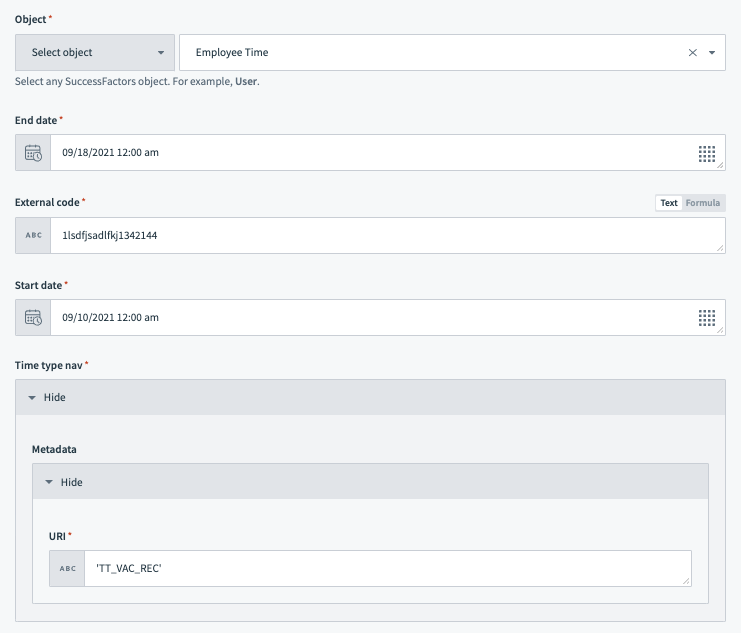Screen dimensions: 741x633
Task: Click the End date input field
Action: 370,153
